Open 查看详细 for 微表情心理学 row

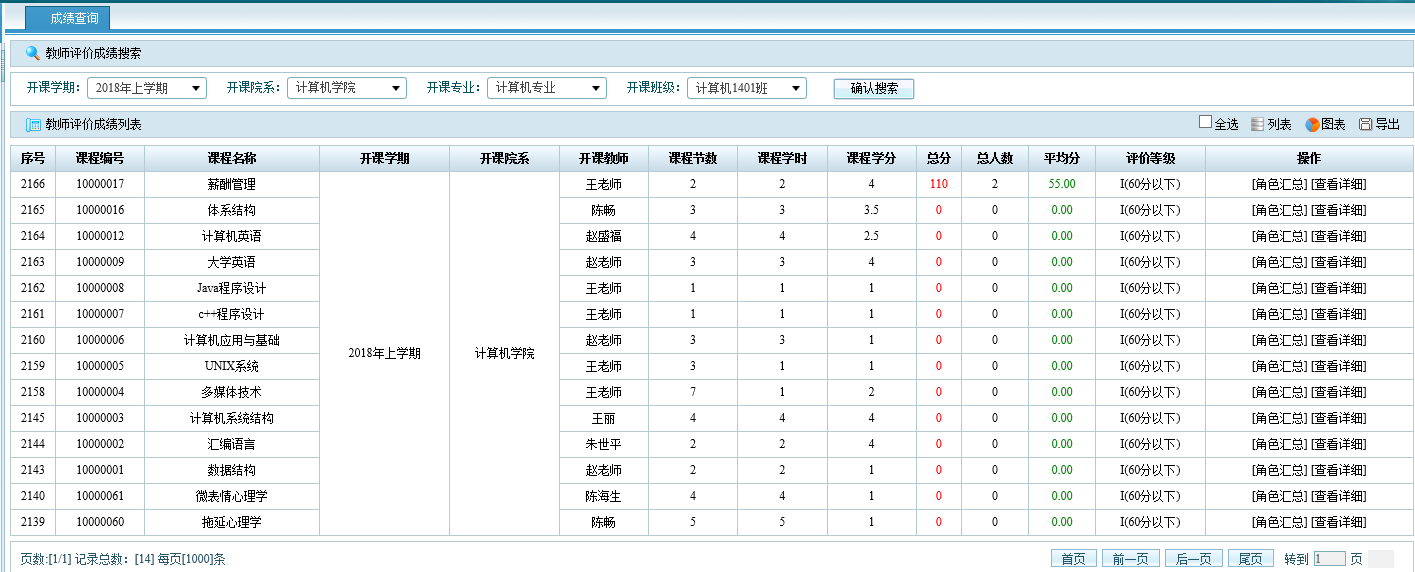(1338, 496)
